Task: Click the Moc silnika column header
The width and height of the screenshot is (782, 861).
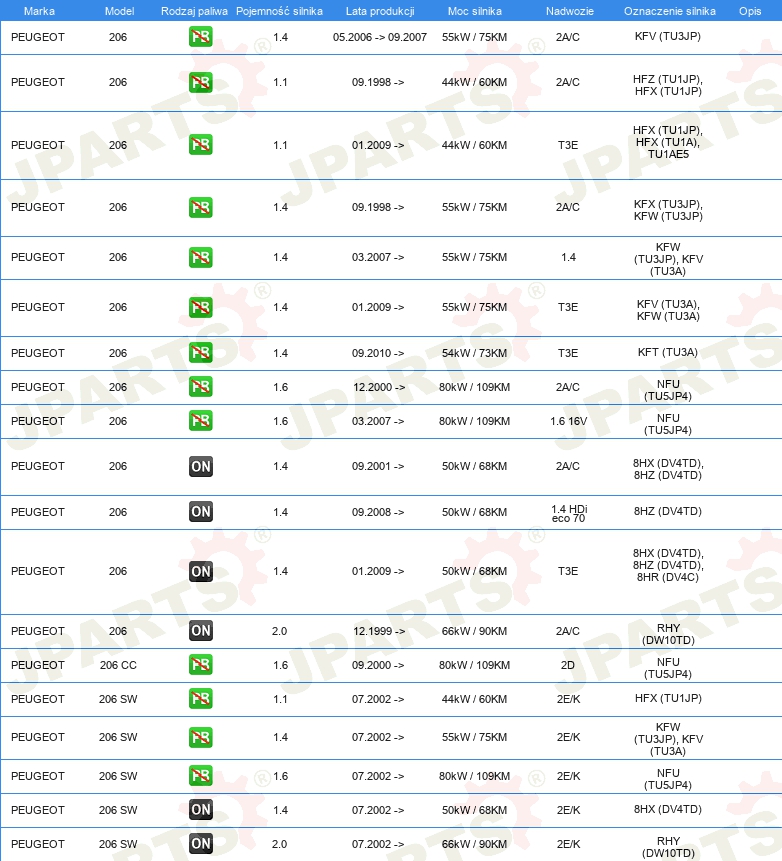Action: 474,11
